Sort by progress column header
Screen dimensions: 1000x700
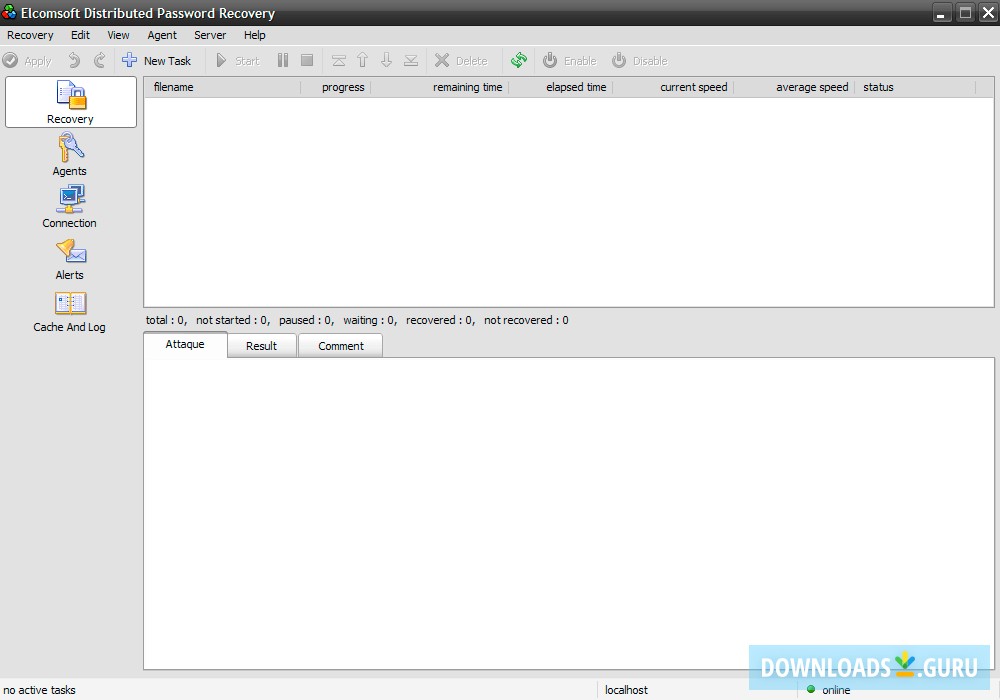click(336, 87)
